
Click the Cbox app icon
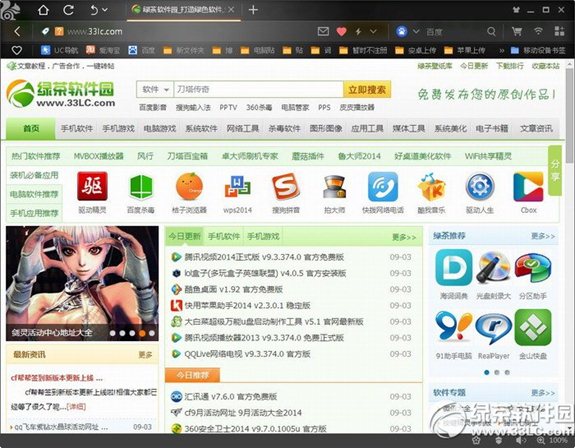click(528, 187)
